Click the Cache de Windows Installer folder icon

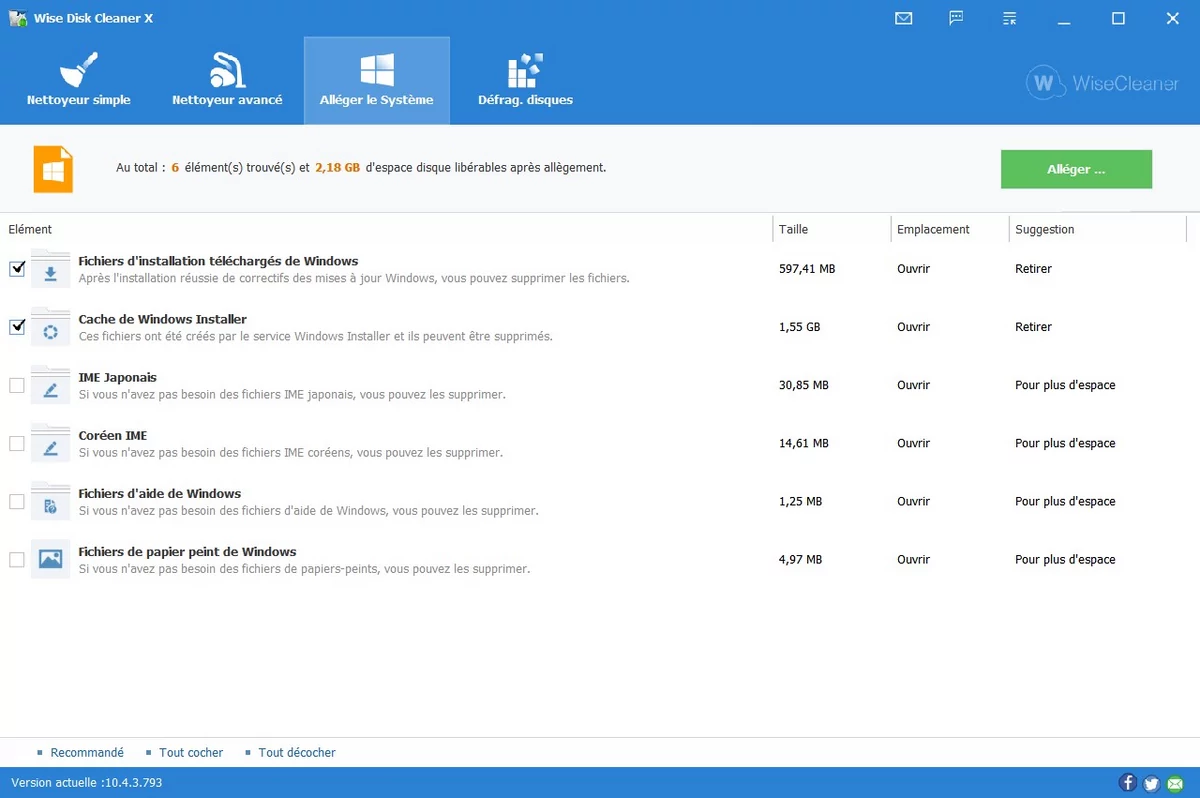coord(50,327)
